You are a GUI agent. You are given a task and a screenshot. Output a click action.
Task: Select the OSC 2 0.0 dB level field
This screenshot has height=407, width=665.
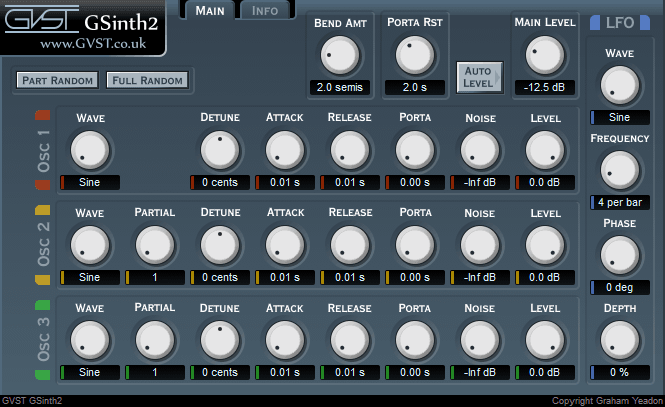[545, 277]
